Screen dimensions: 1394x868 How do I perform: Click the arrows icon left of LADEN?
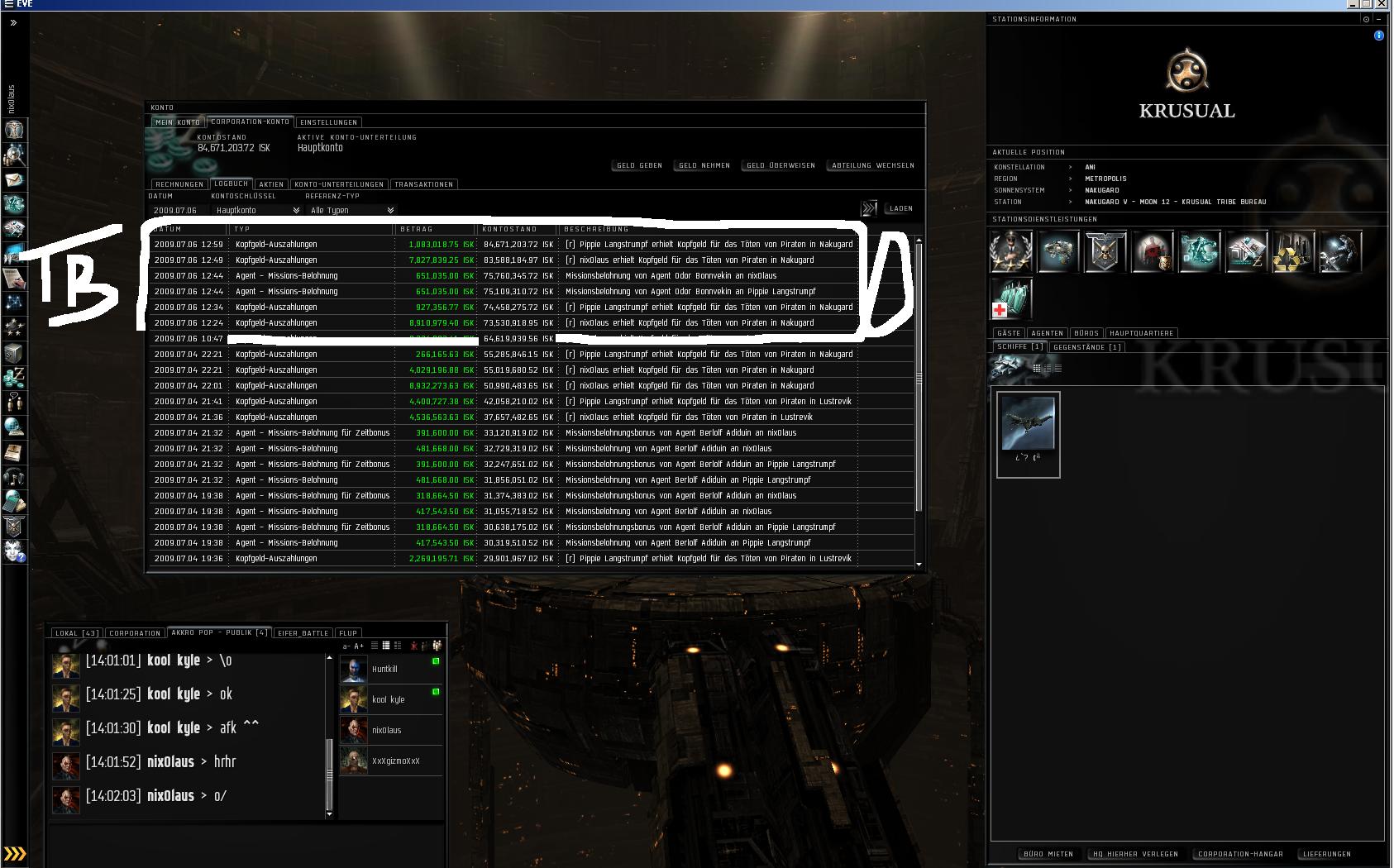pos(869,208)
